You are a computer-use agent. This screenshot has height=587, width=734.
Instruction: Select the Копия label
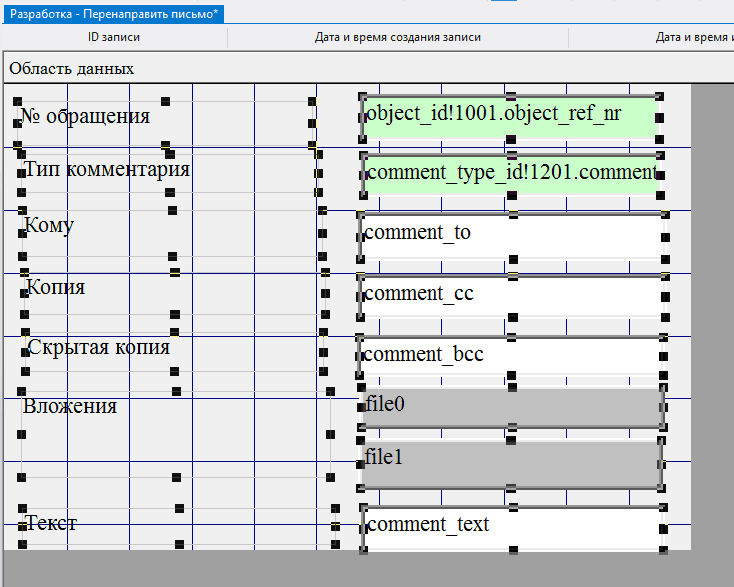click(56, 287)
